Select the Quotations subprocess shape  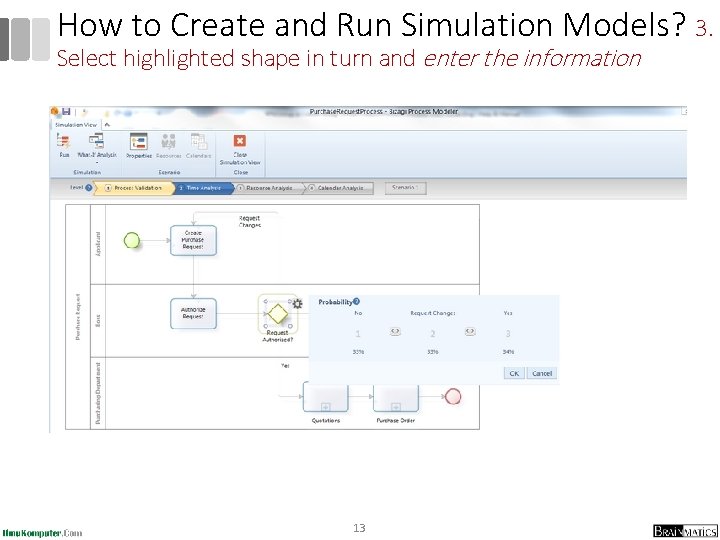point(326,398)
